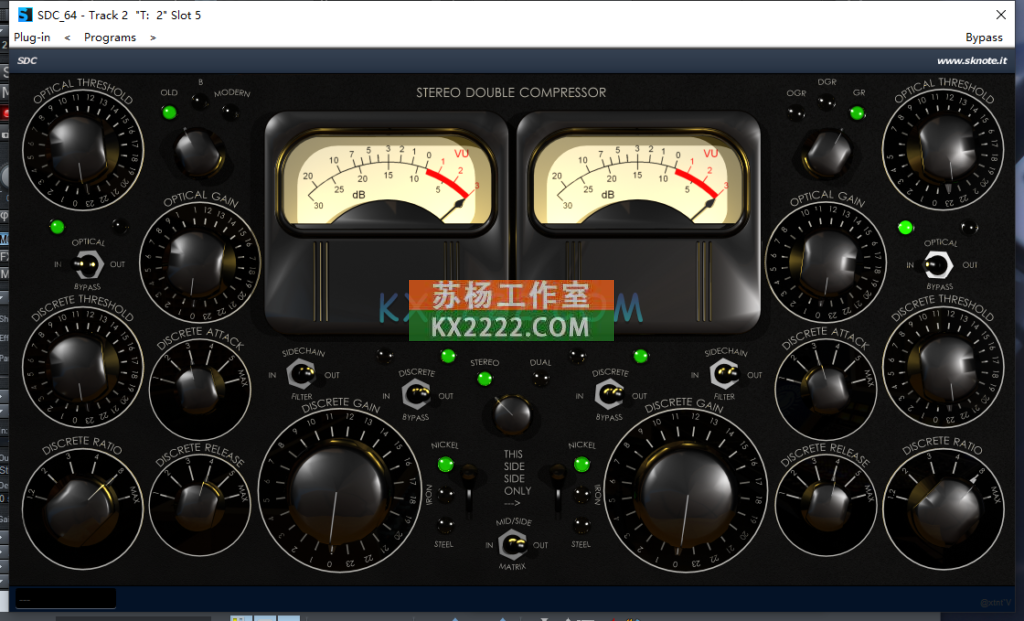Open the Programs menu

[110, 37]
